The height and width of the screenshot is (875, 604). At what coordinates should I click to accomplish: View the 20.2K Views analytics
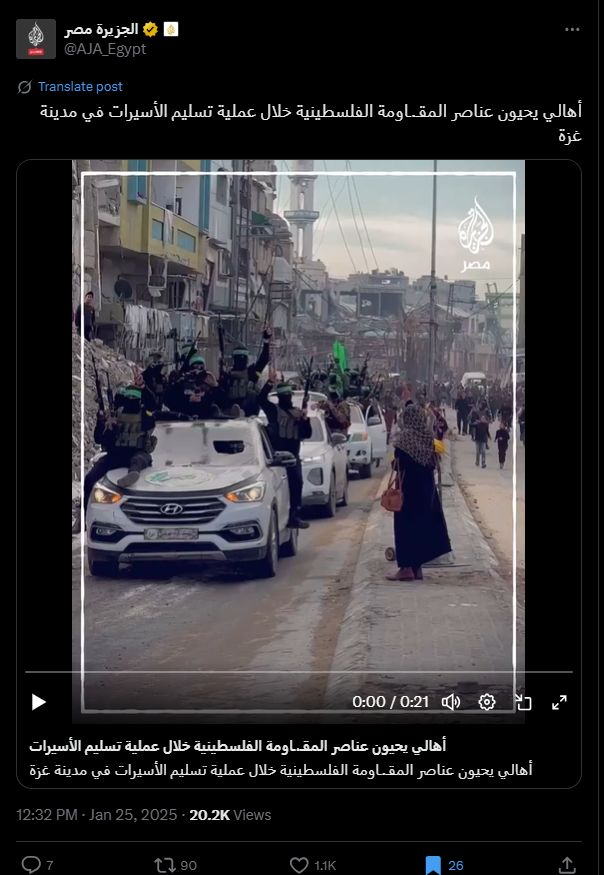[230, 815]
